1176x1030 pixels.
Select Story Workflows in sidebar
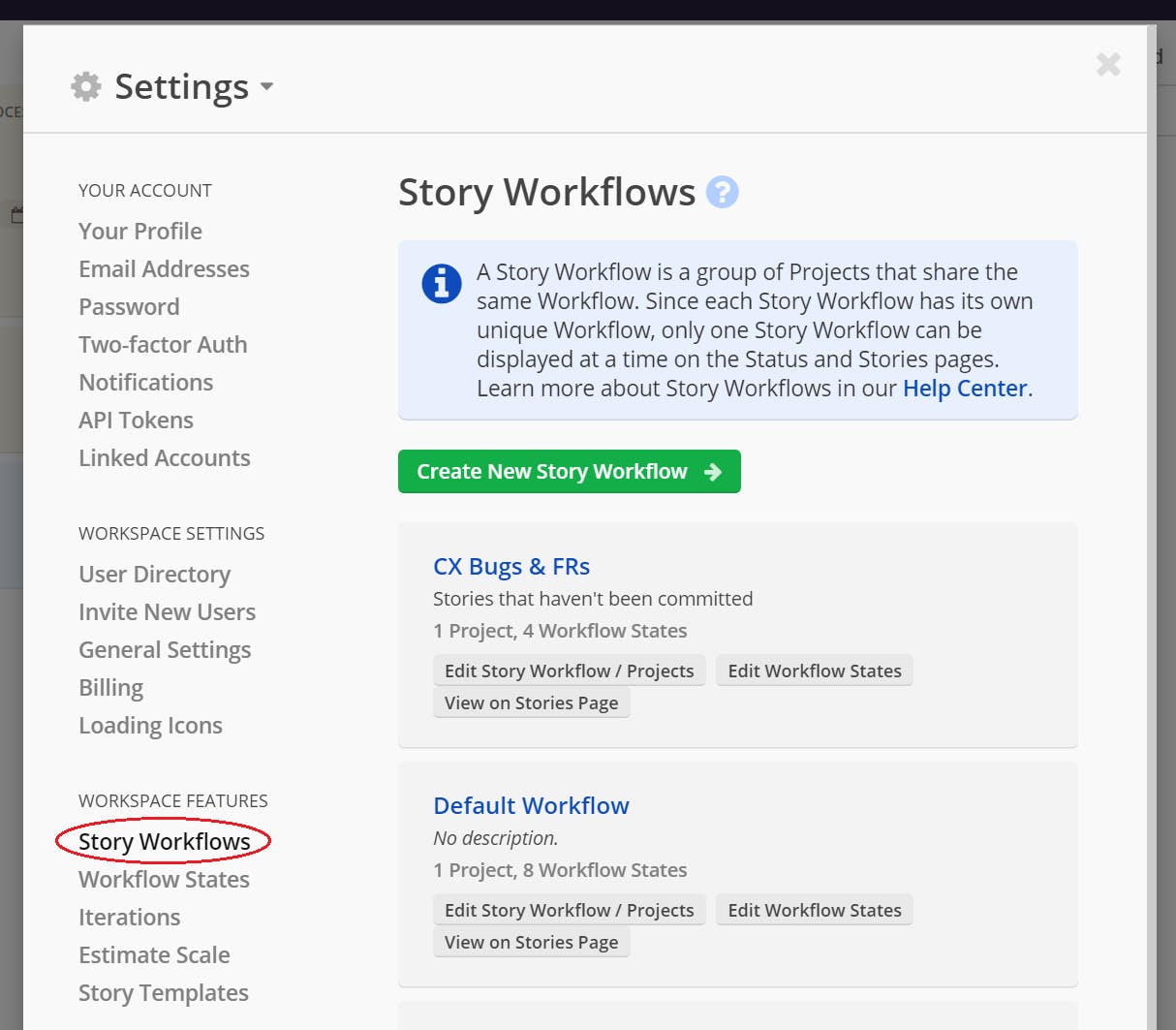(x=164, y=841)
